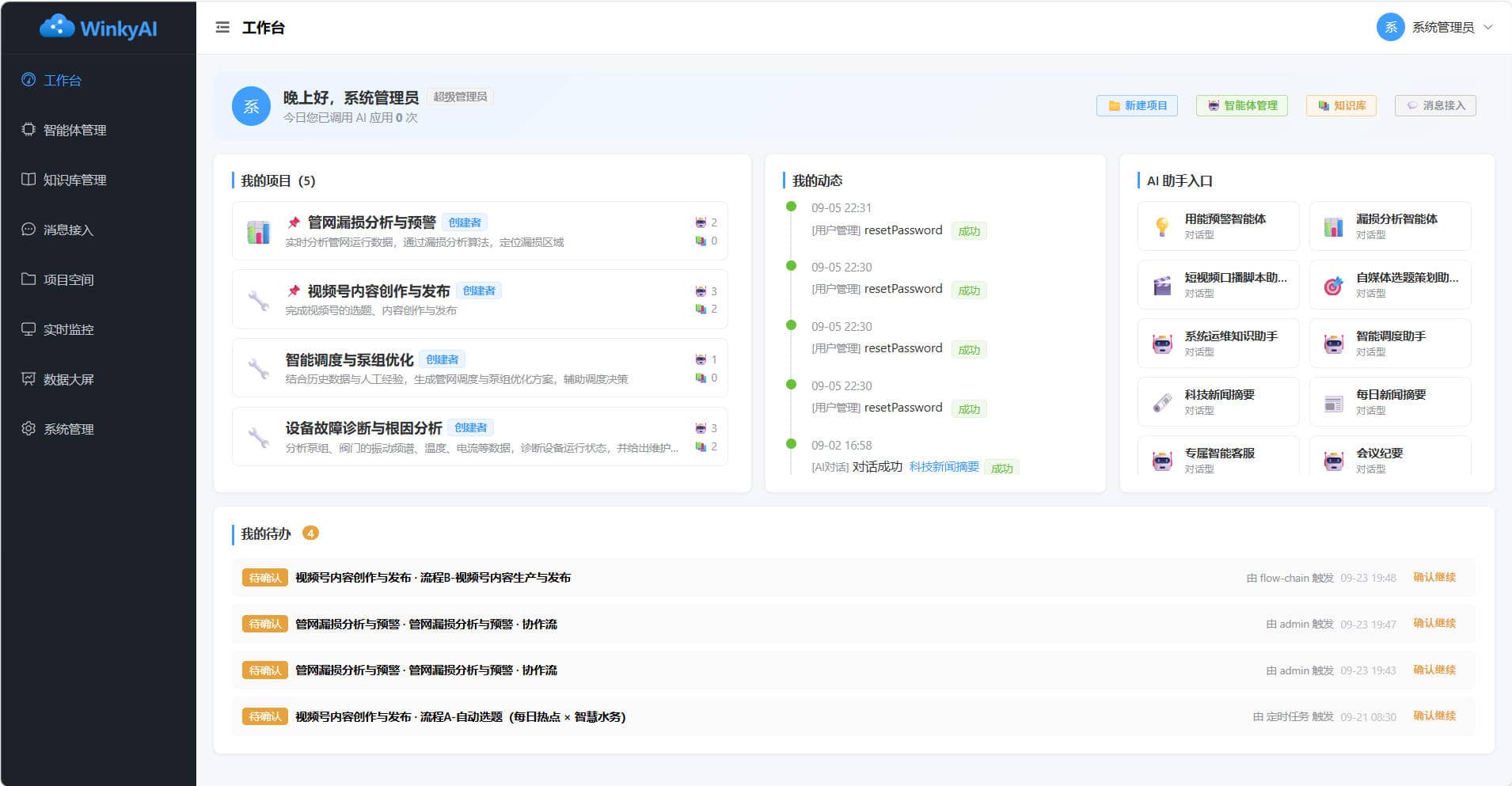Click the 知识库 shortcut button

click(1341, 105)
